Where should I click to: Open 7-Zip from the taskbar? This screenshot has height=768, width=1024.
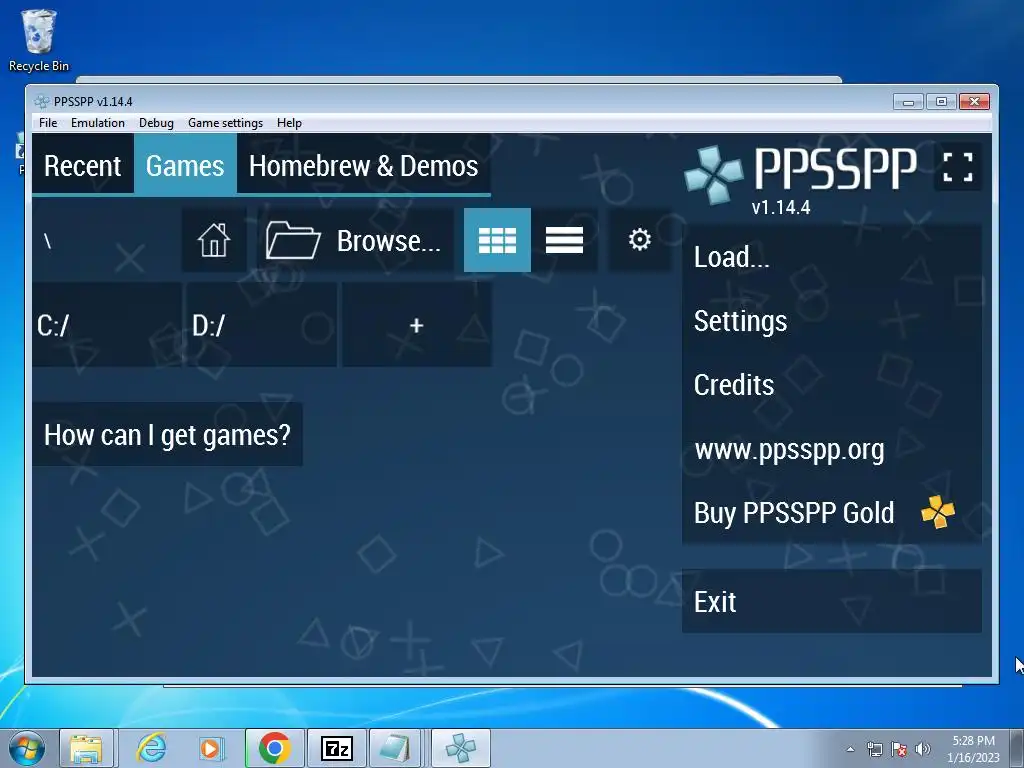pos(337,748)
